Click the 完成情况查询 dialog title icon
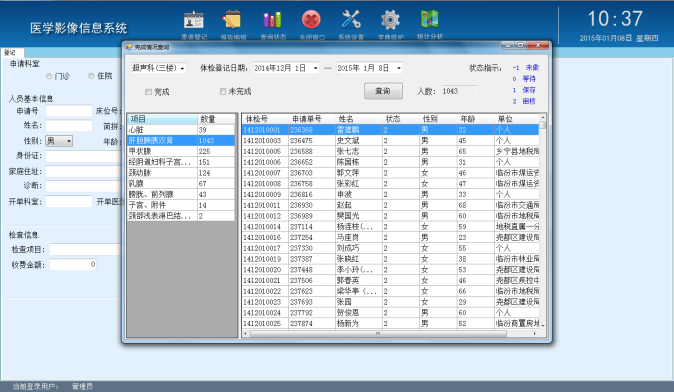The image size is (674, 392). point(129,47)
